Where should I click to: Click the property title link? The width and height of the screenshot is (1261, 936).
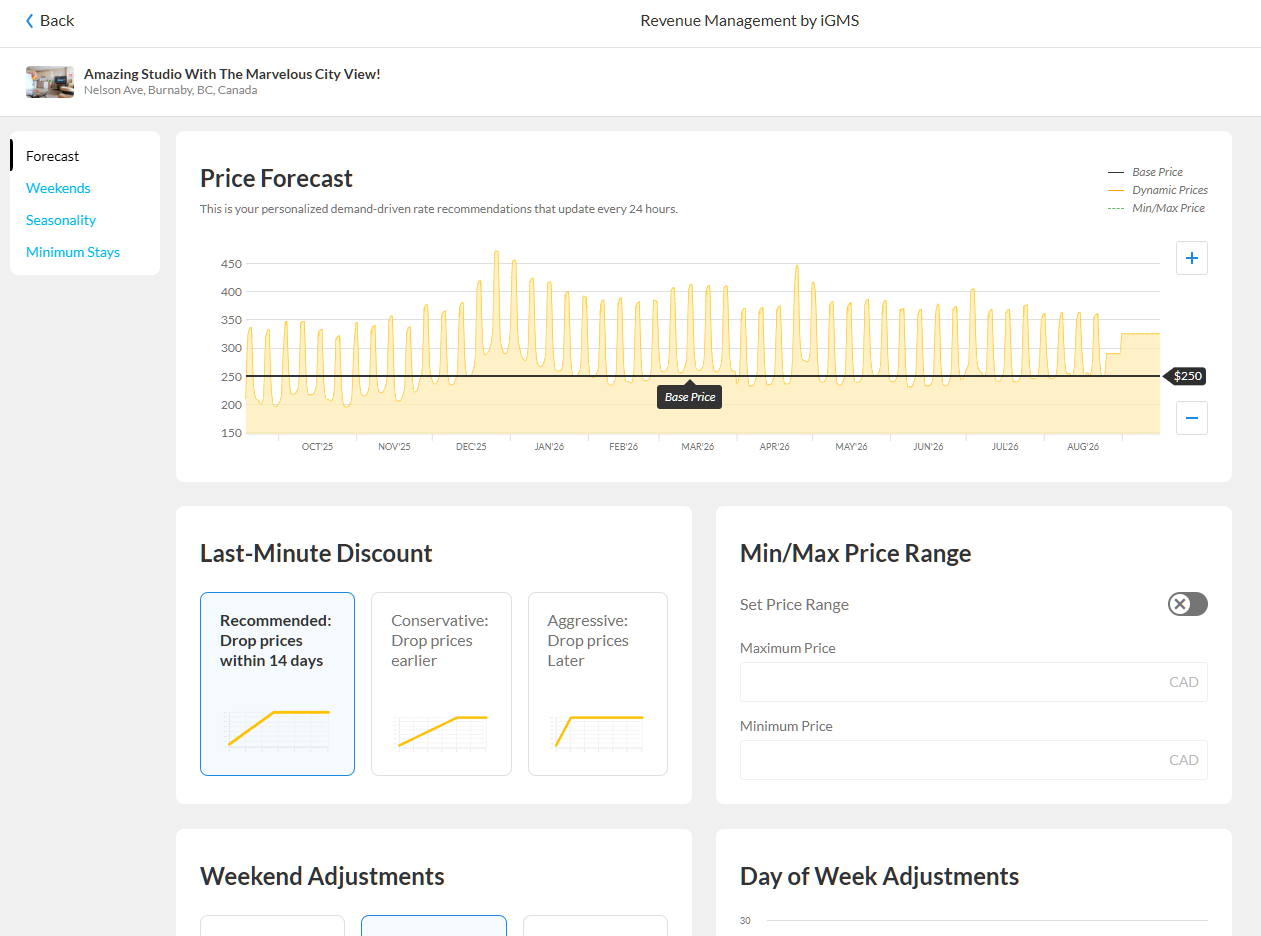pos(232,74)
